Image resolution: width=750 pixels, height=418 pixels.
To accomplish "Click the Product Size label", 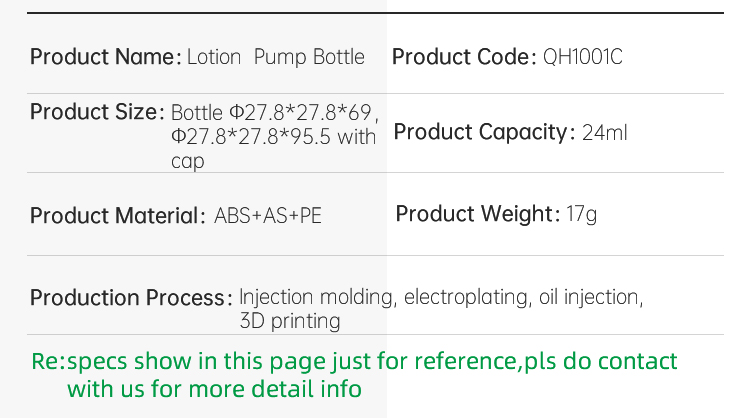I will coord(97,112).
